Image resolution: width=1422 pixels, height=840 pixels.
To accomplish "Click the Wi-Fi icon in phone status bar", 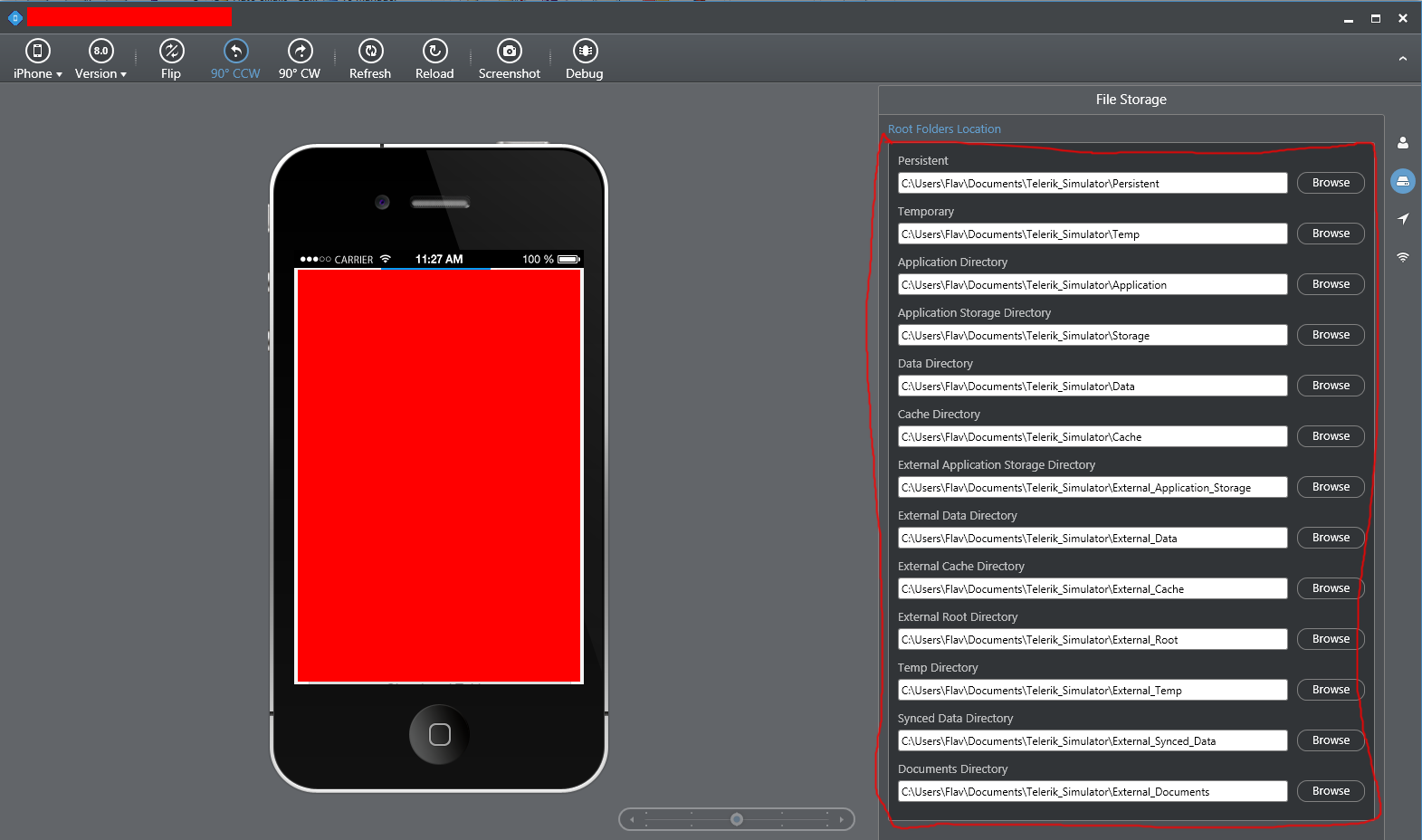I will [x=386, y=259].
